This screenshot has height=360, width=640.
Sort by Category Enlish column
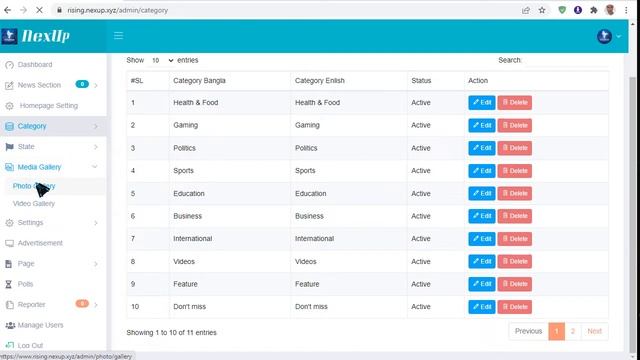(x=349, y=81)
